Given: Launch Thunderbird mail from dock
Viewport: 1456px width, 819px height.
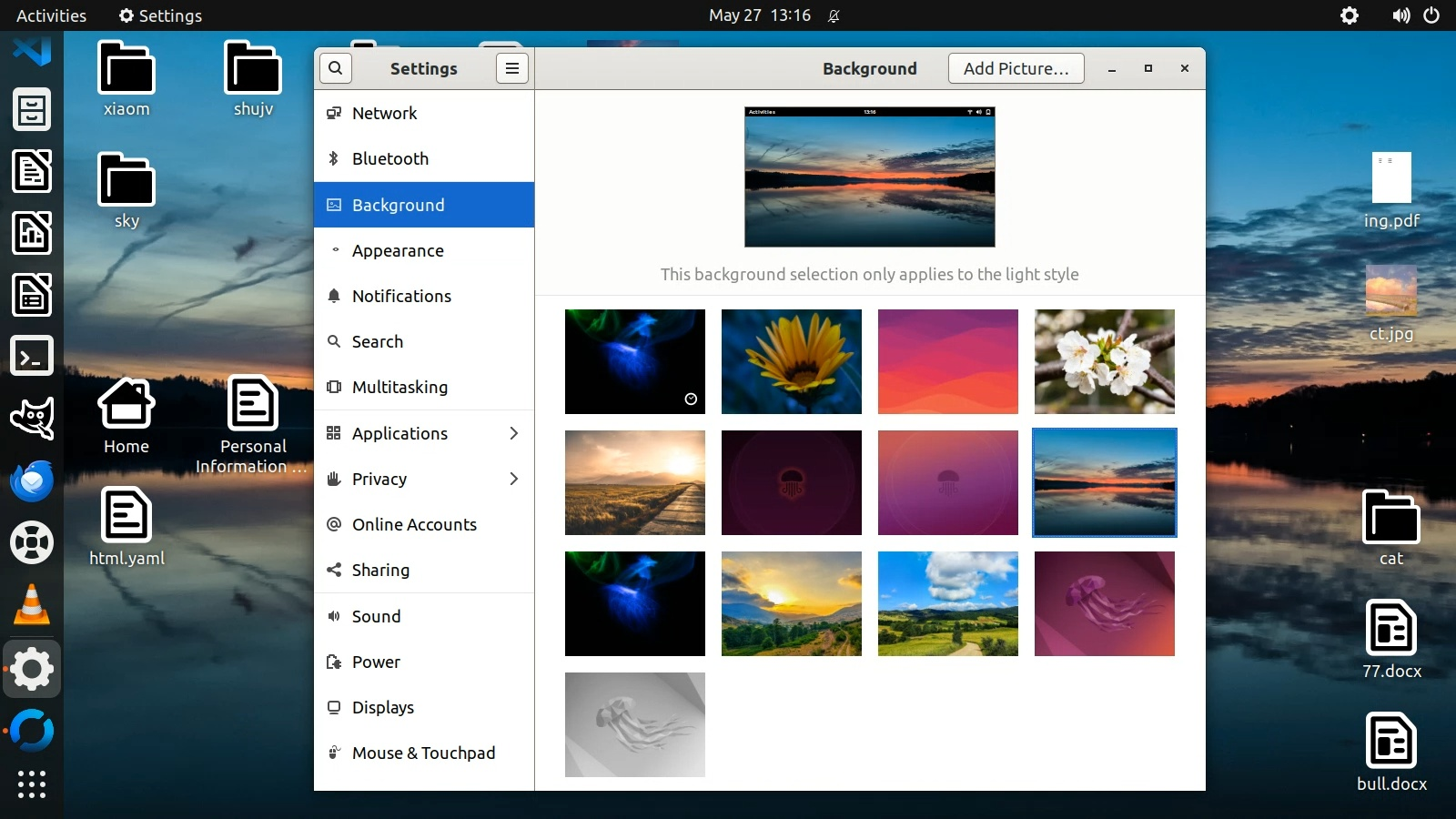Looking at the screenshot, I should pos(32,481).
